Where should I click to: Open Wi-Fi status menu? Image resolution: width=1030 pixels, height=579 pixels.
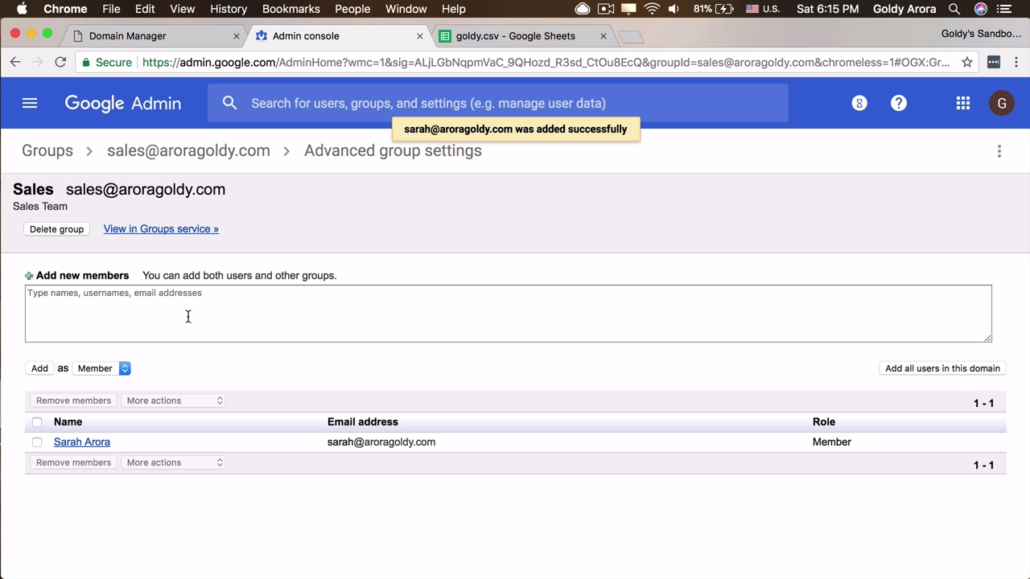coord(652,9)
